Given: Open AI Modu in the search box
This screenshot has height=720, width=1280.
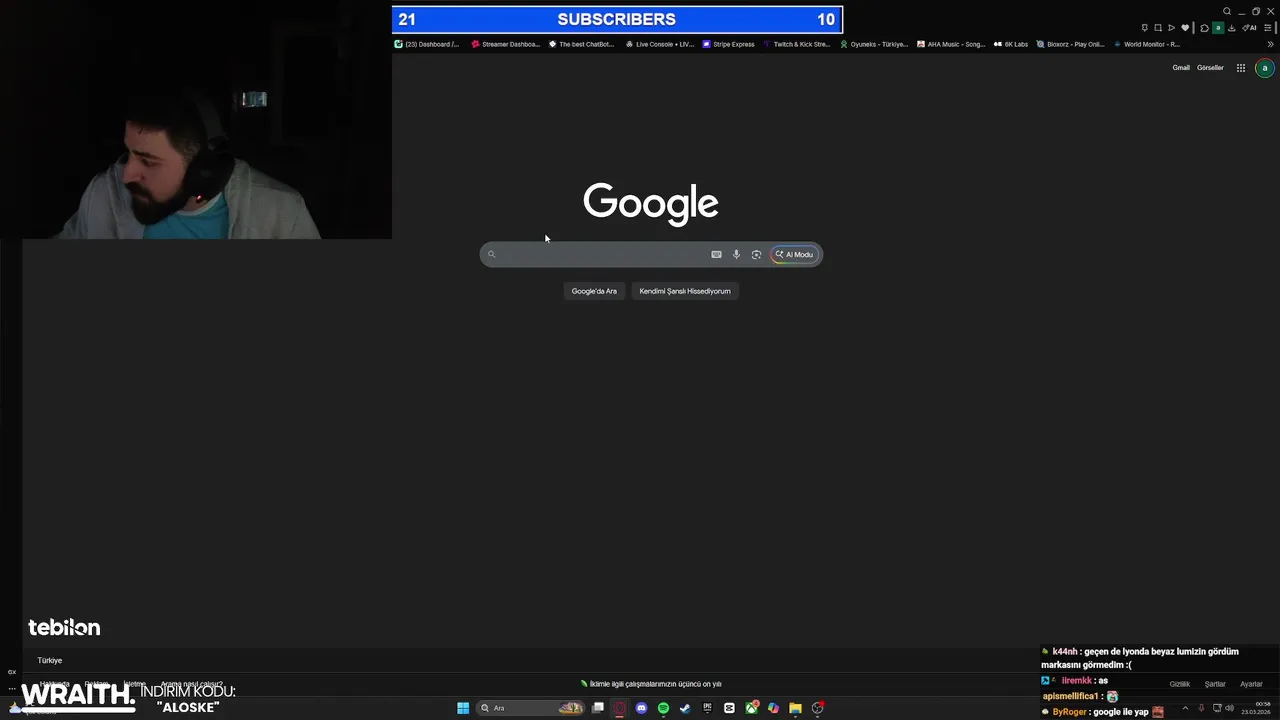Looking at the screenshot, I should [x=794, y=254].
